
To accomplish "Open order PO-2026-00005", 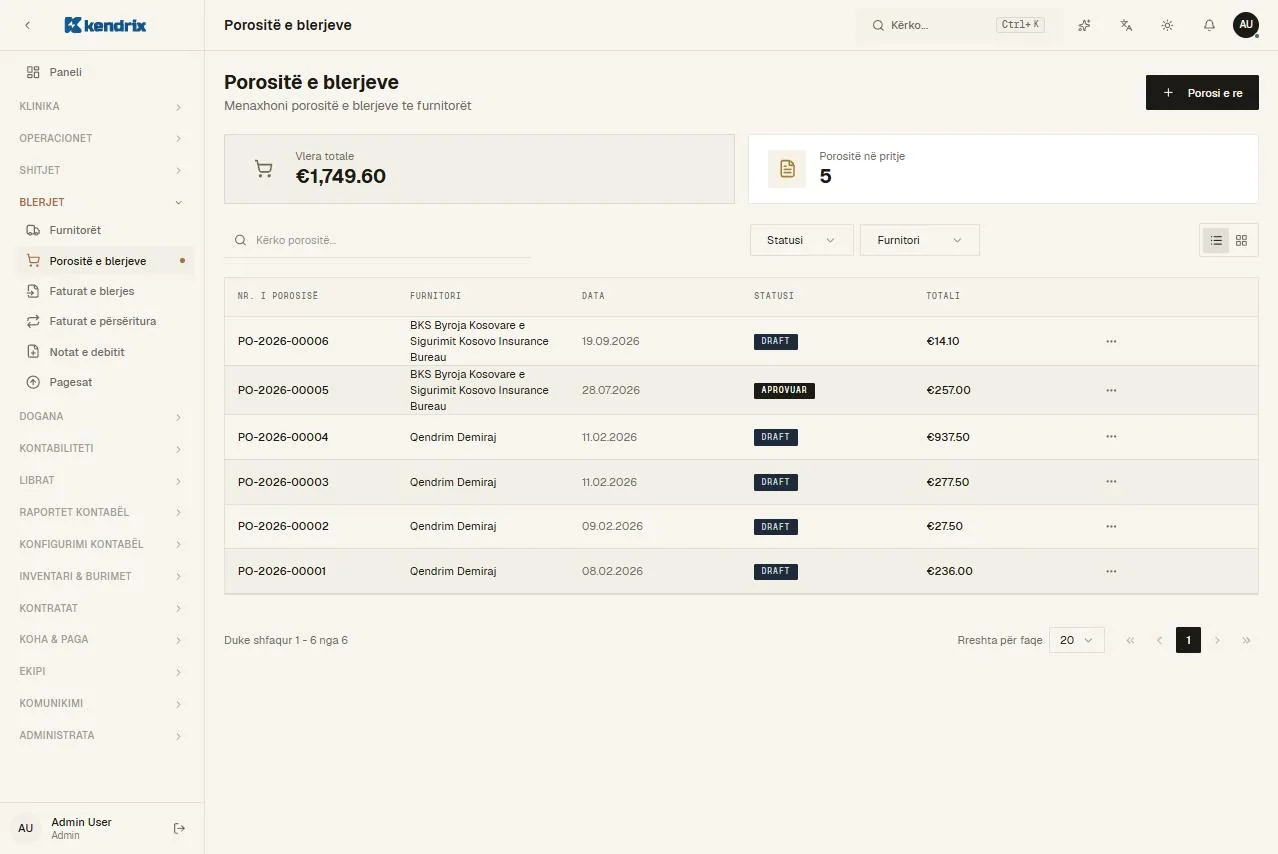I will tap(283, 390).
